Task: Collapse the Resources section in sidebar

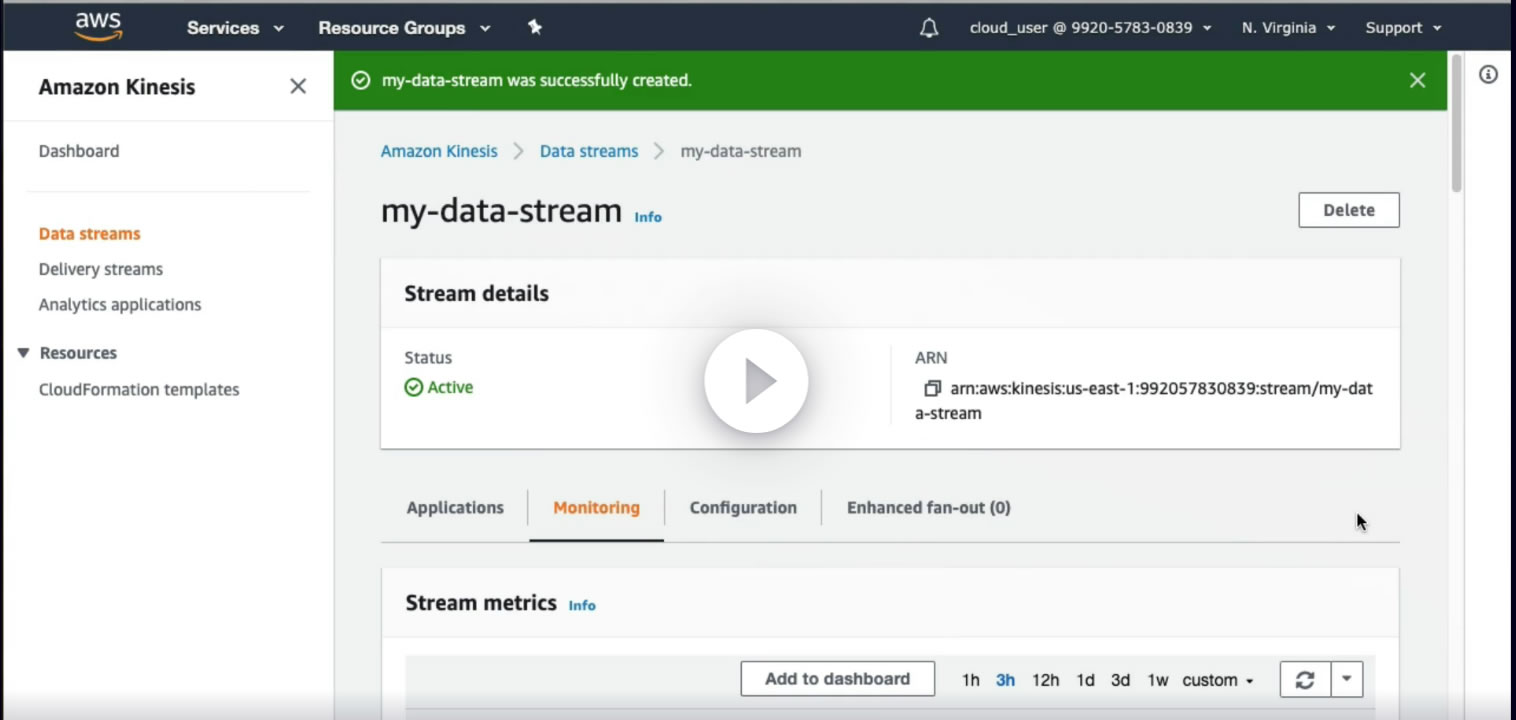Action: click(24, 353)
